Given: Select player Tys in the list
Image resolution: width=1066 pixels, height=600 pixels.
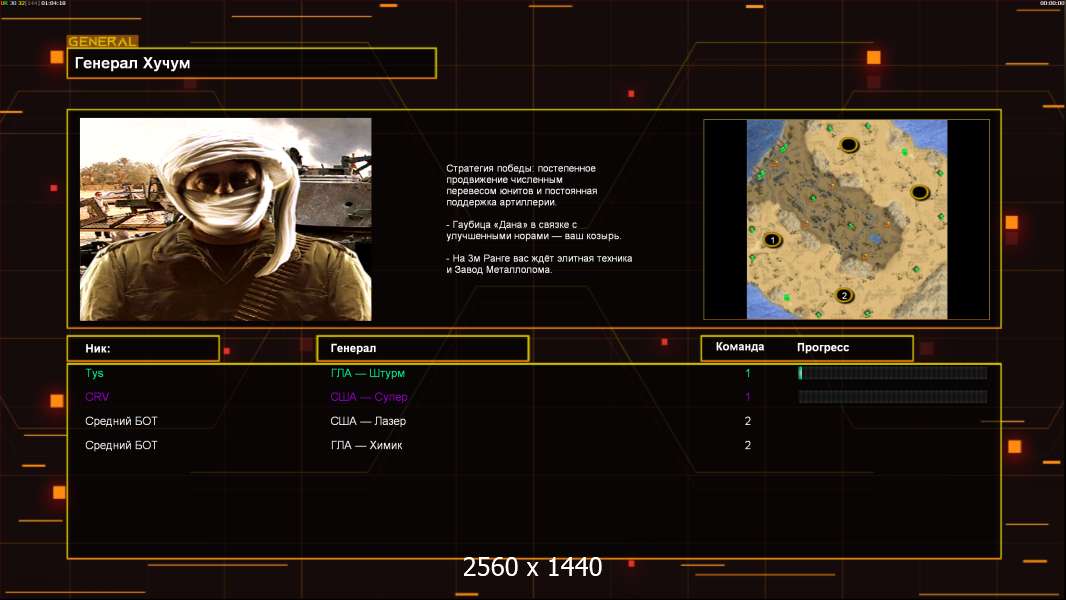Looking at the screenshot, I should (95, 373).
